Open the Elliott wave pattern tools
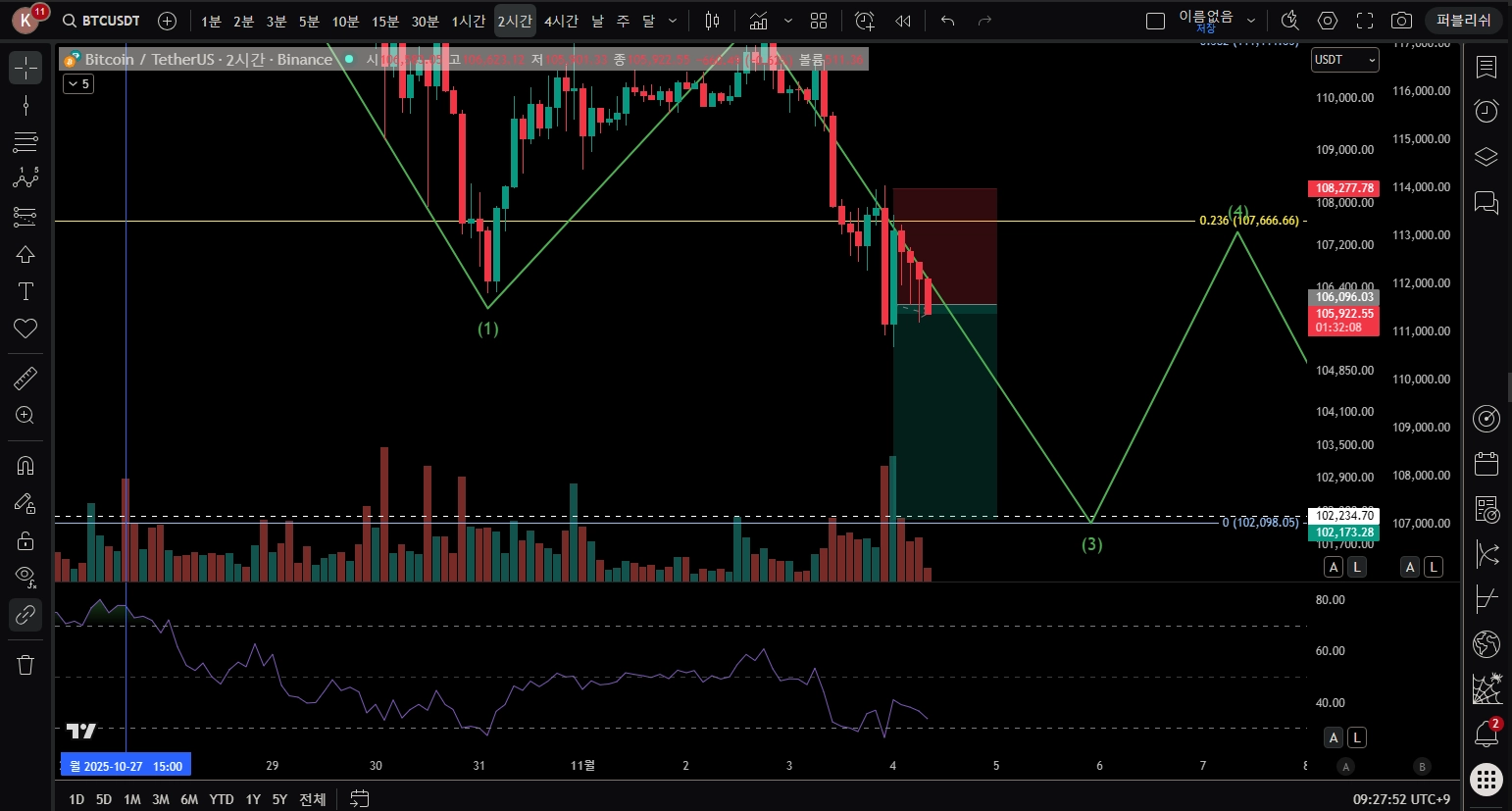This screenshot has width=1512, height=811. [x=25, y=177]
